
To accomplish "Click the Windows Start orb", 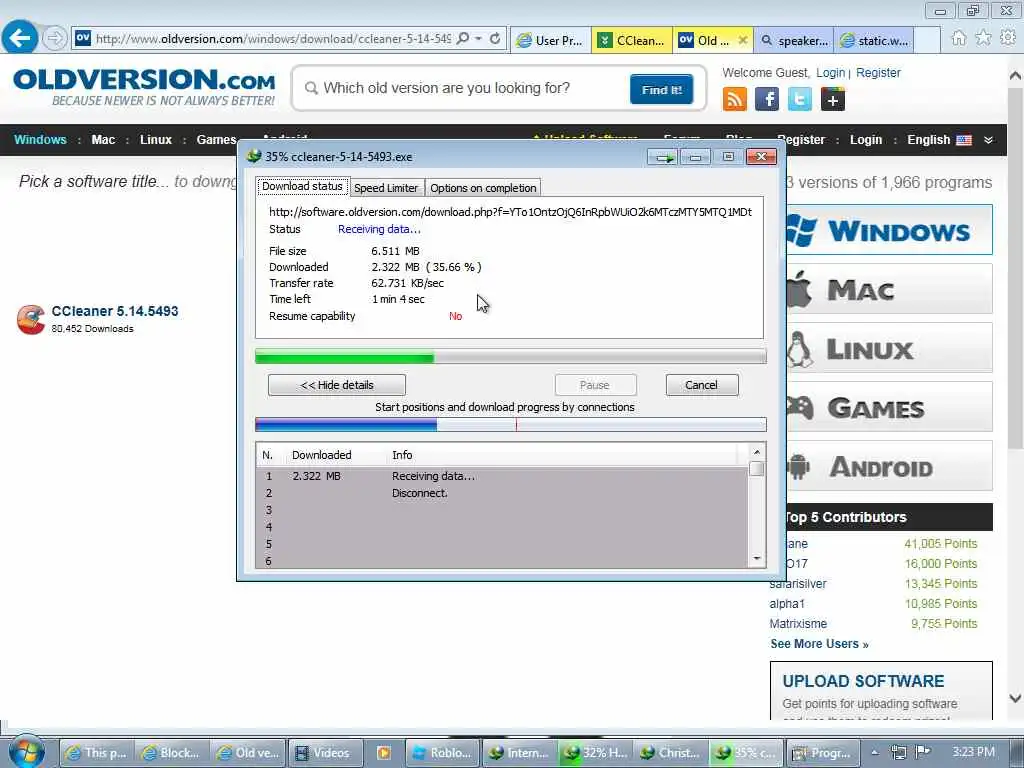I will click(26, 752).
